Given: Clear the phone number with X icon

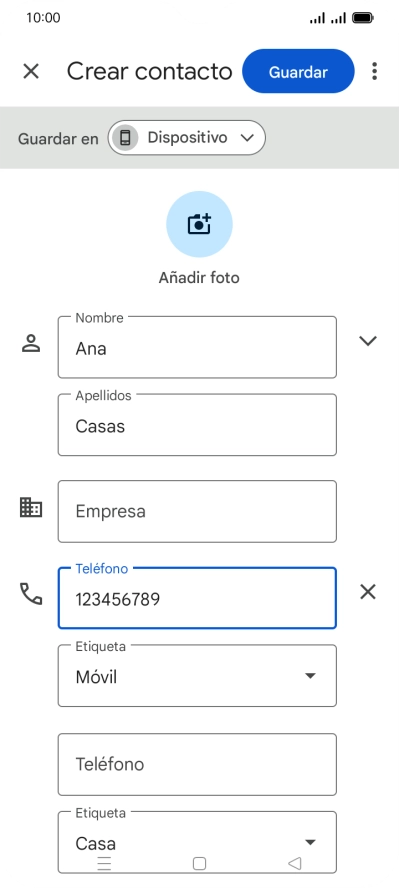Looking at the screenshot, I should pos(368,592).
